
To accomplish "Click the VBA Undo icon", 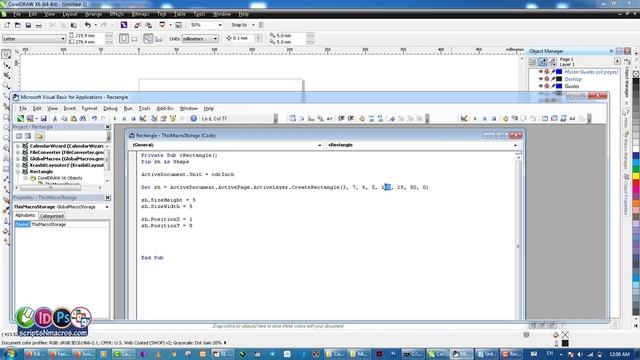I will (94, 118).
